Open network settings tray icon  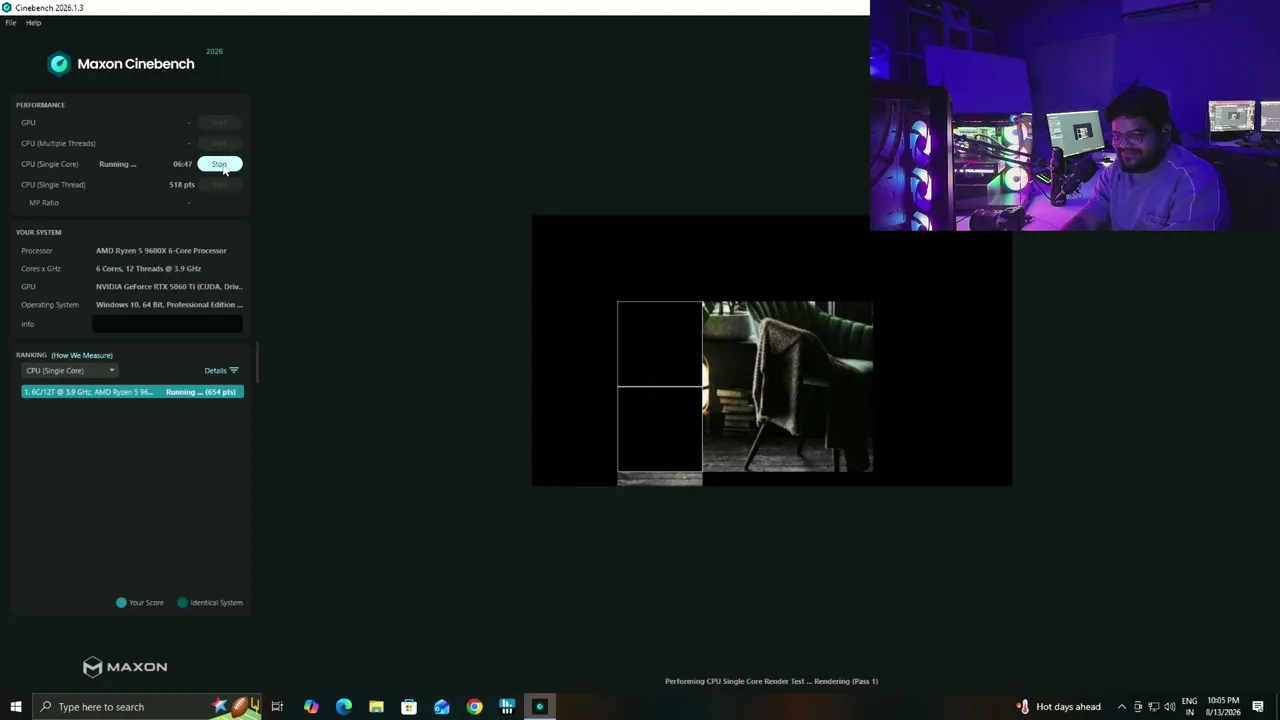(x=1153, y=707)
